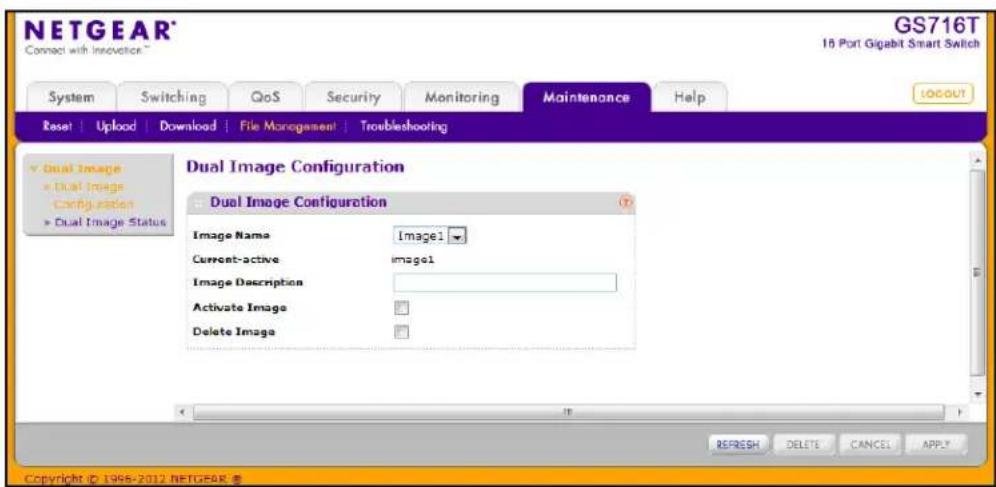Image resolution: width=996 pixels, height=487 pixels.
Task: Open the Image Name dropdown
Action: tap(431, 236)
